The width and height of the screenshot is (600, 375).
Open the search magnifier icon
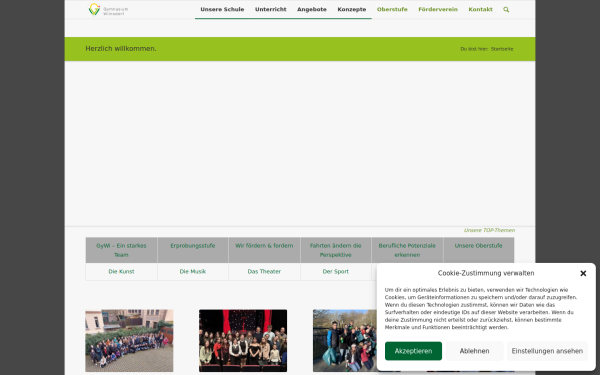(x=506, y=10)
